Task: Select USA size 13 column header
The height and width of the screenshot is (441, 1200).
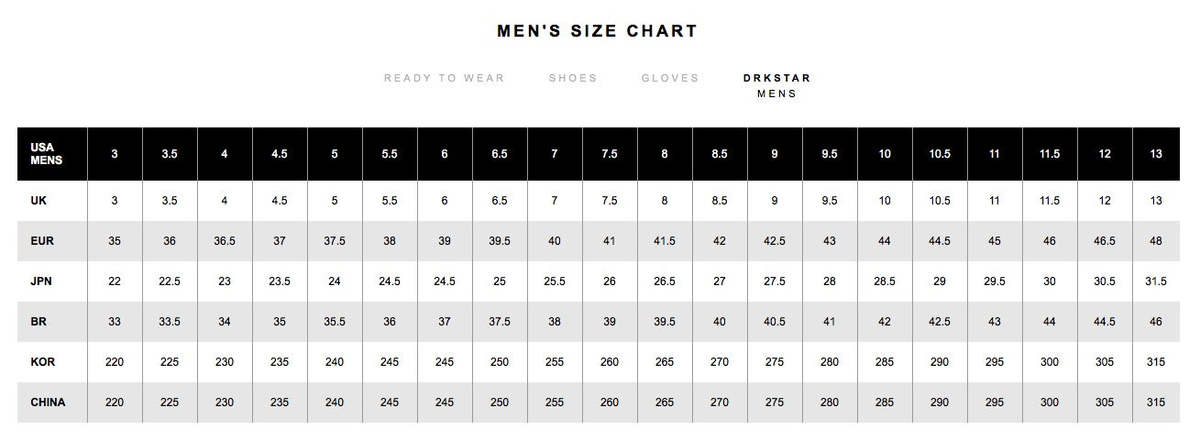Action: tap(1156, 153)
